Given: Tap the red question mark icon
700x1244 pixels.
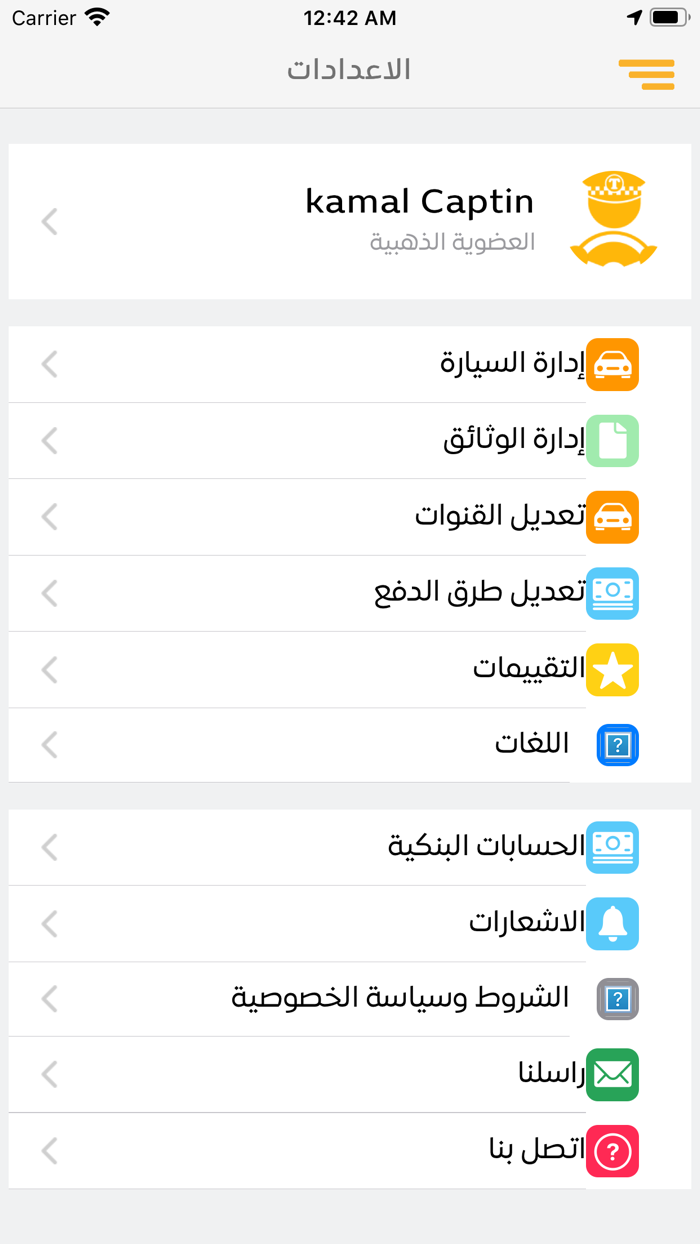Looking at the screenshot, I should [612, 1151].
